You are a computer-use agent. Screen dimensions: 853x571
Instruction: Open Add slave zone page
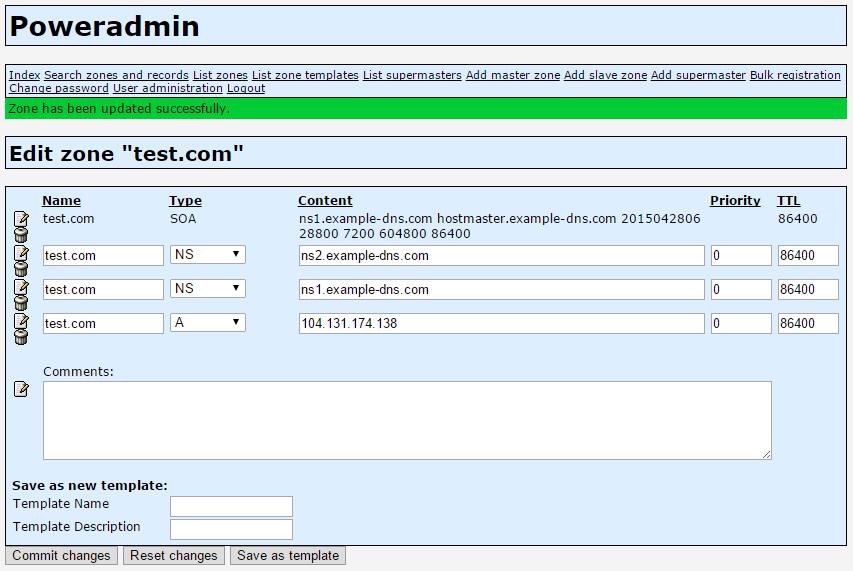(605, 75)
